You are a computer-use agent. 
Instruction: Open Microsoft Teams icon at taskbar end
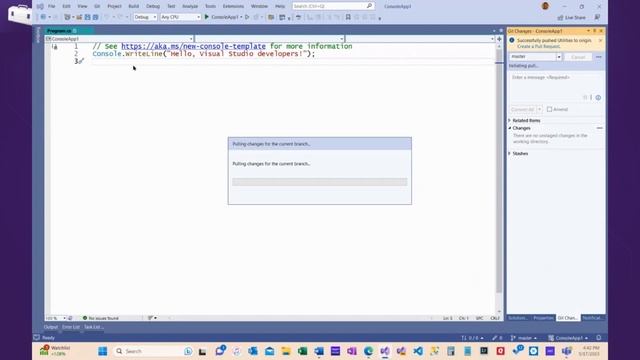click(567, 351)
